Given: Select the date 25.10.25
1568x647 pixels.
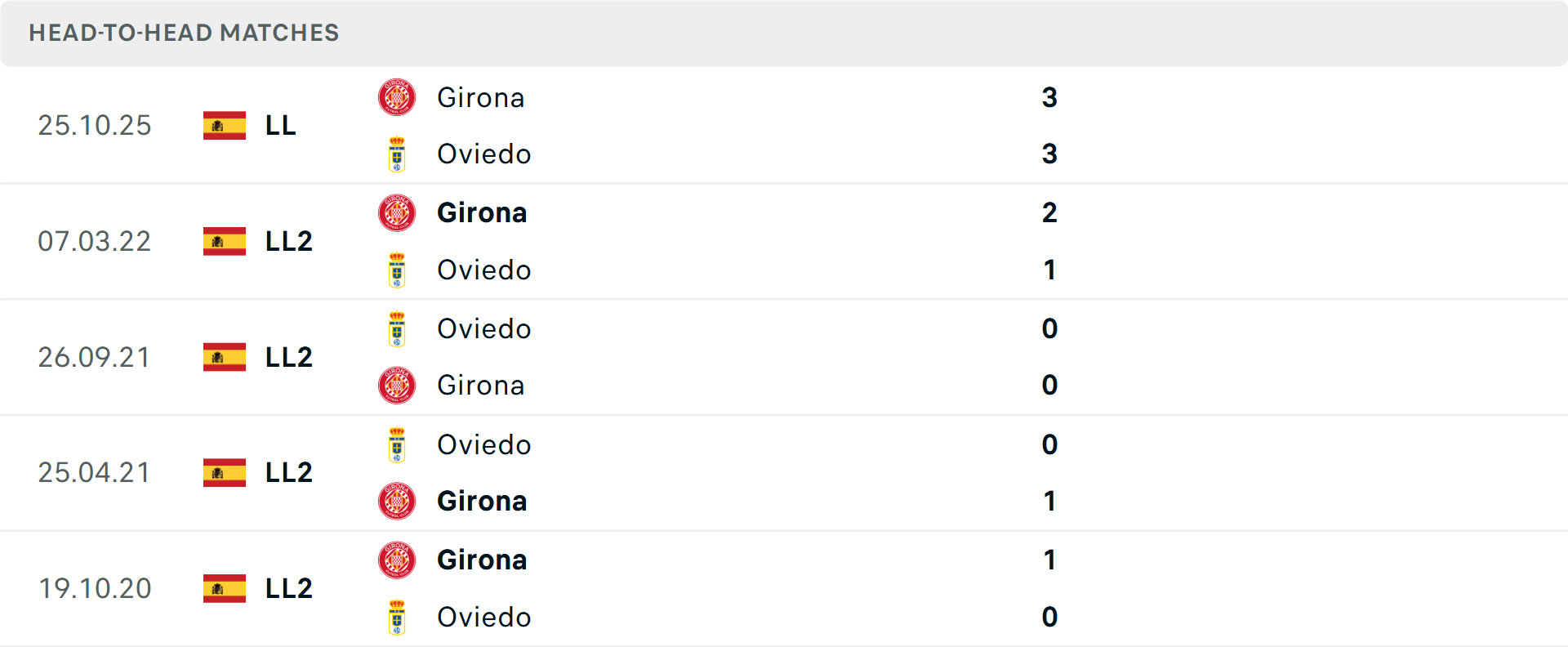Looking at the screenshot, I should (x=94, y=125).
